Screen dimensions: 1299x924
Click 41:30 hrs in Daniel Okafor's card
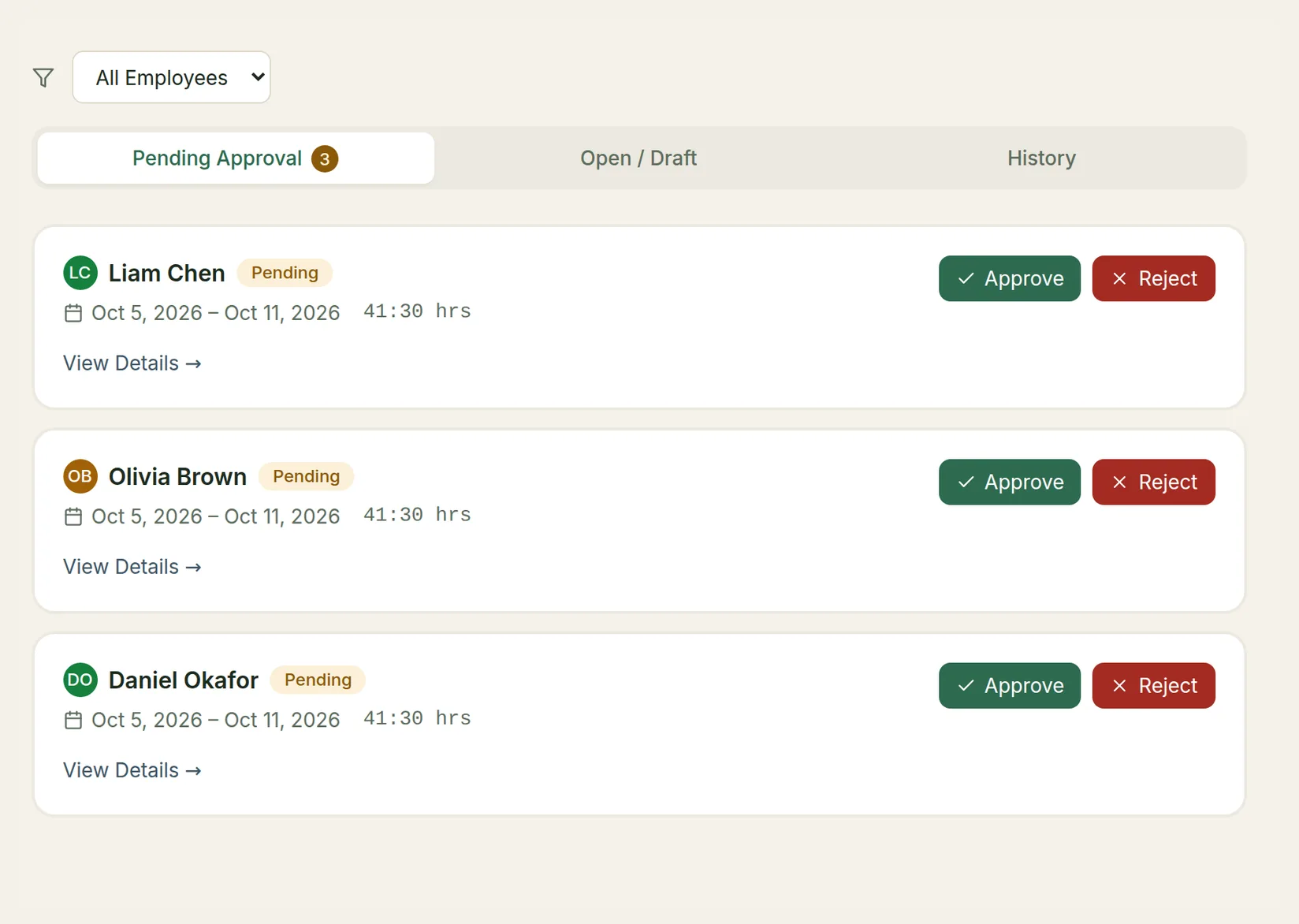tap(417, 718)
